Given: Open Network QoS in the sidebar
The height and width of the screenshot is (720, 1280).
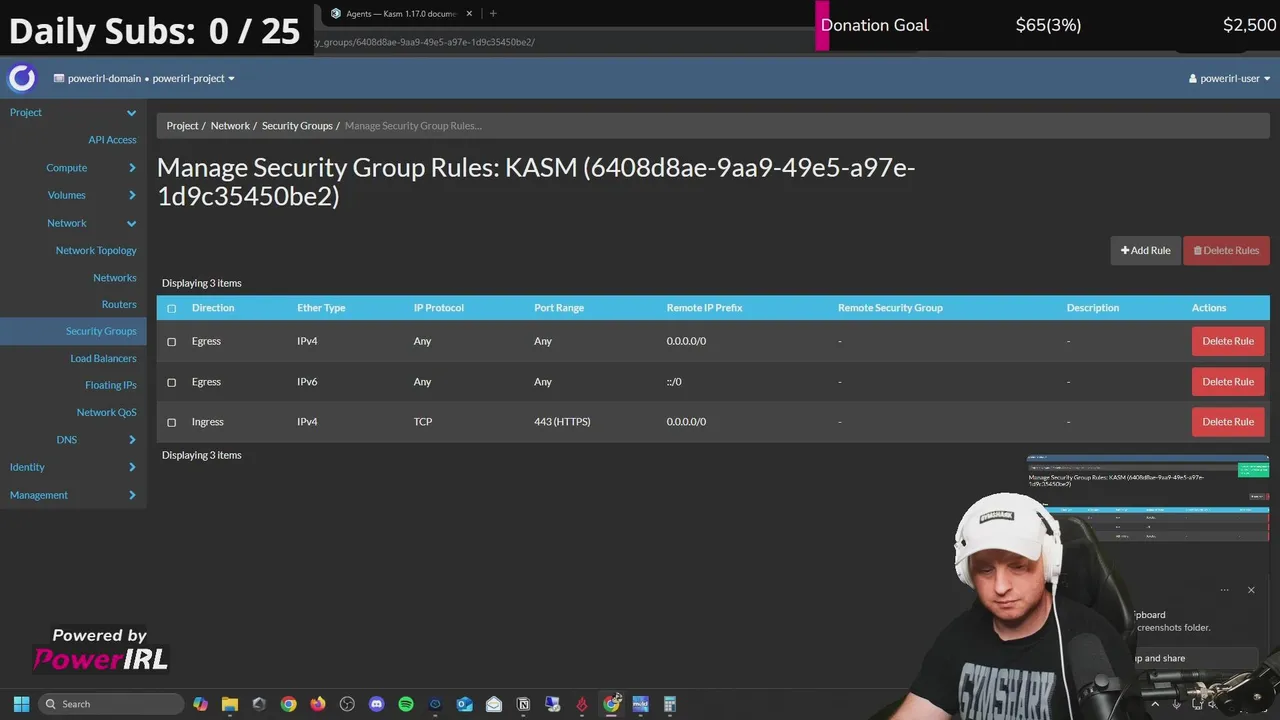Looking at the screenshot, I should click(106, 412).
